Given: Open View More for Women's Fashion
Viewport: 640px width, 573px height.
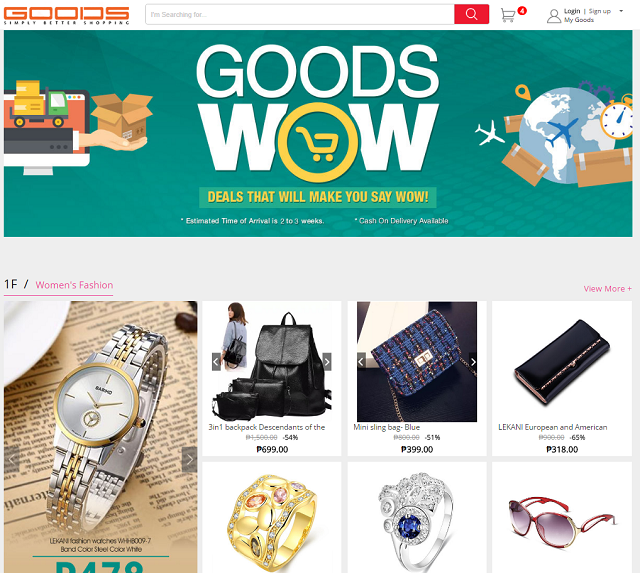Looking at the screenshot, I should 607,289.
